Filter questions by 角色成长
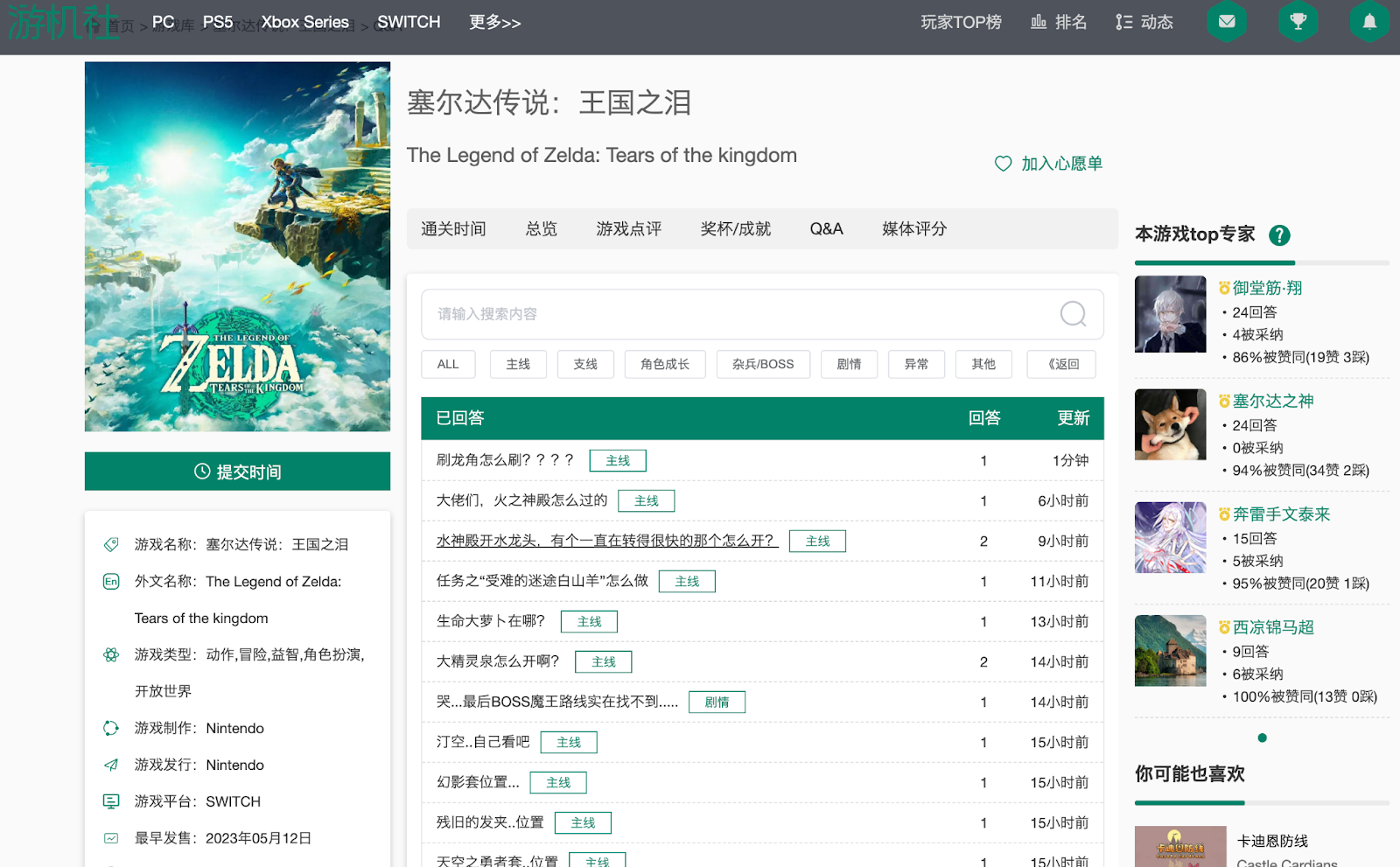 (x=665, y=364)
